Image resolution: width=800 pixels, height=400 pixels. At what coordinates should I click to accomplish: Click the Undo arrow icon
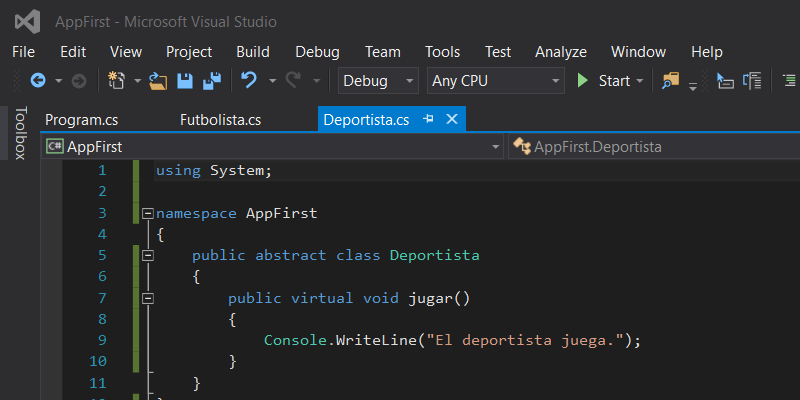point(249,81)
